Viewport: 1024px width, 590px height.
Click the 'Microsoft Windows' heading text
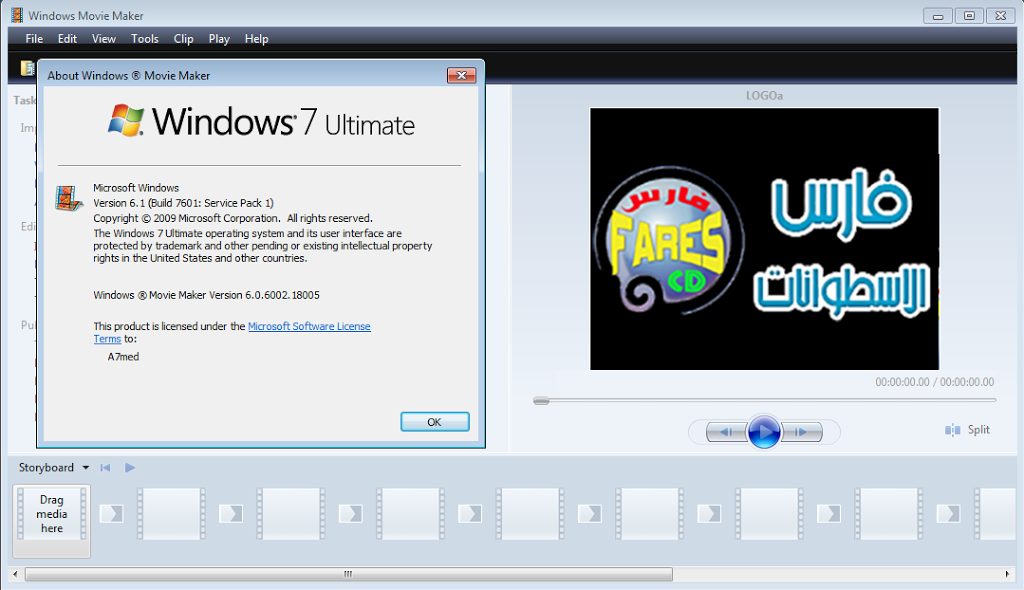click(x=136, y=188)
